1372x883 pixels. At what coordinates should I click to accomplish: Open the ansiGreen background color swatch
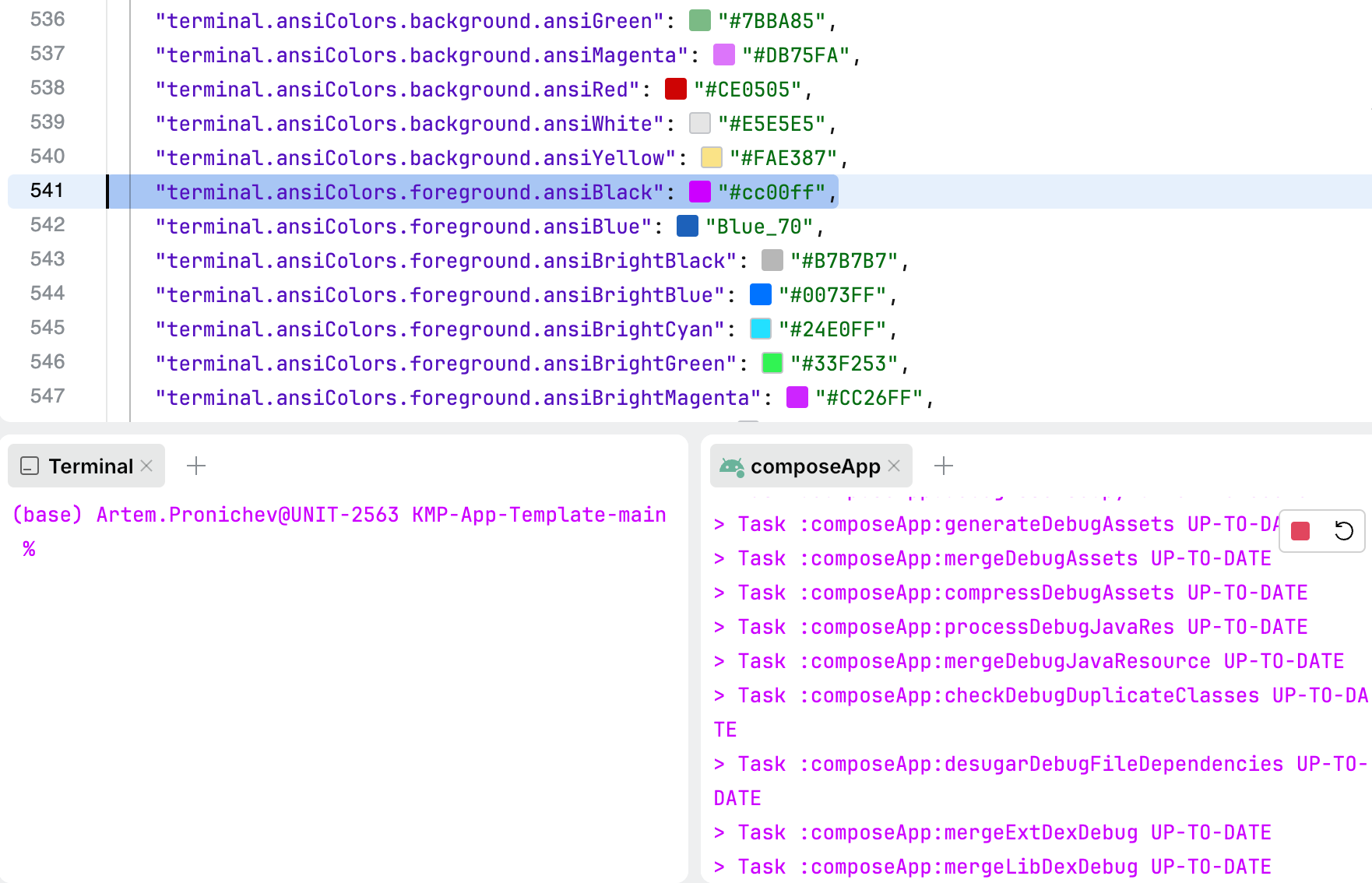(x=700, y=21)
